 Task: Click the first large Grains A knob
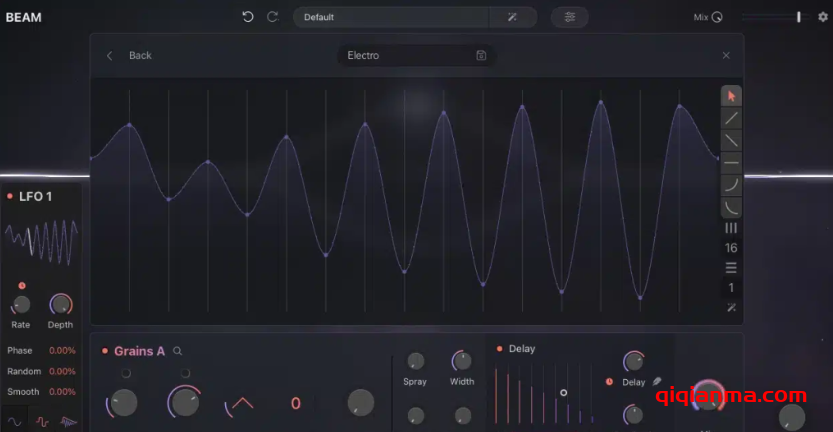click(x=123, y=403)
